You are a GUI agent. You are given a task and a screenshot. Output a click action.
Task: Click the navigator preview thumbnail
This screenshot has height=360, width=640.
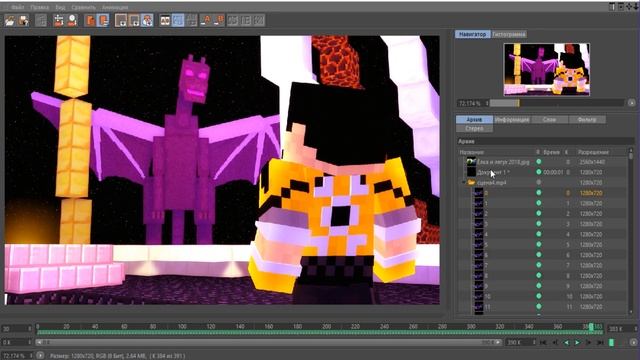coord(547,69)
